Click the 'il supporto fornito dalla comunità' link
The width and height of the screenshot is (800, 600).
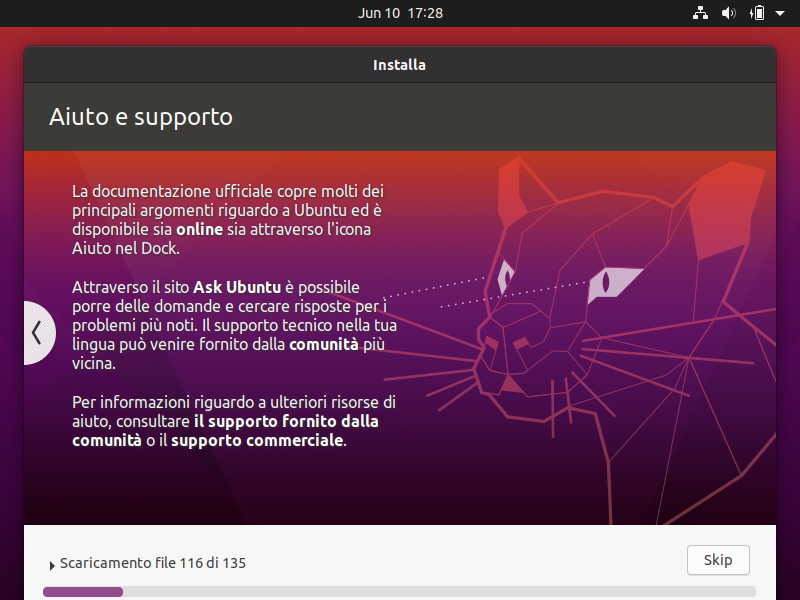coord(286,421)
